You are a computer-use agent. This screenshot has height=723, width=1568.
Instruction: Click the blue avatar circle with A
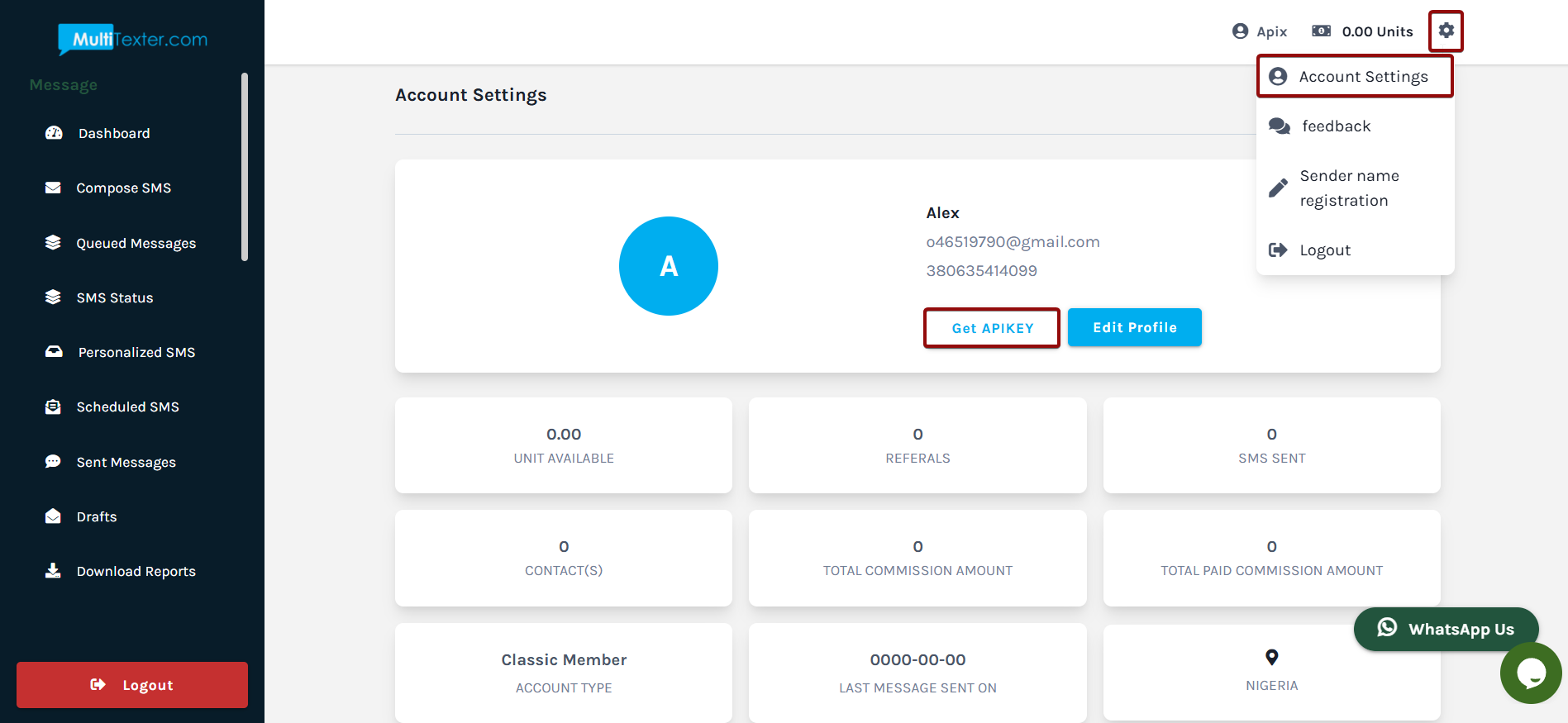click(x=668, y=266)
